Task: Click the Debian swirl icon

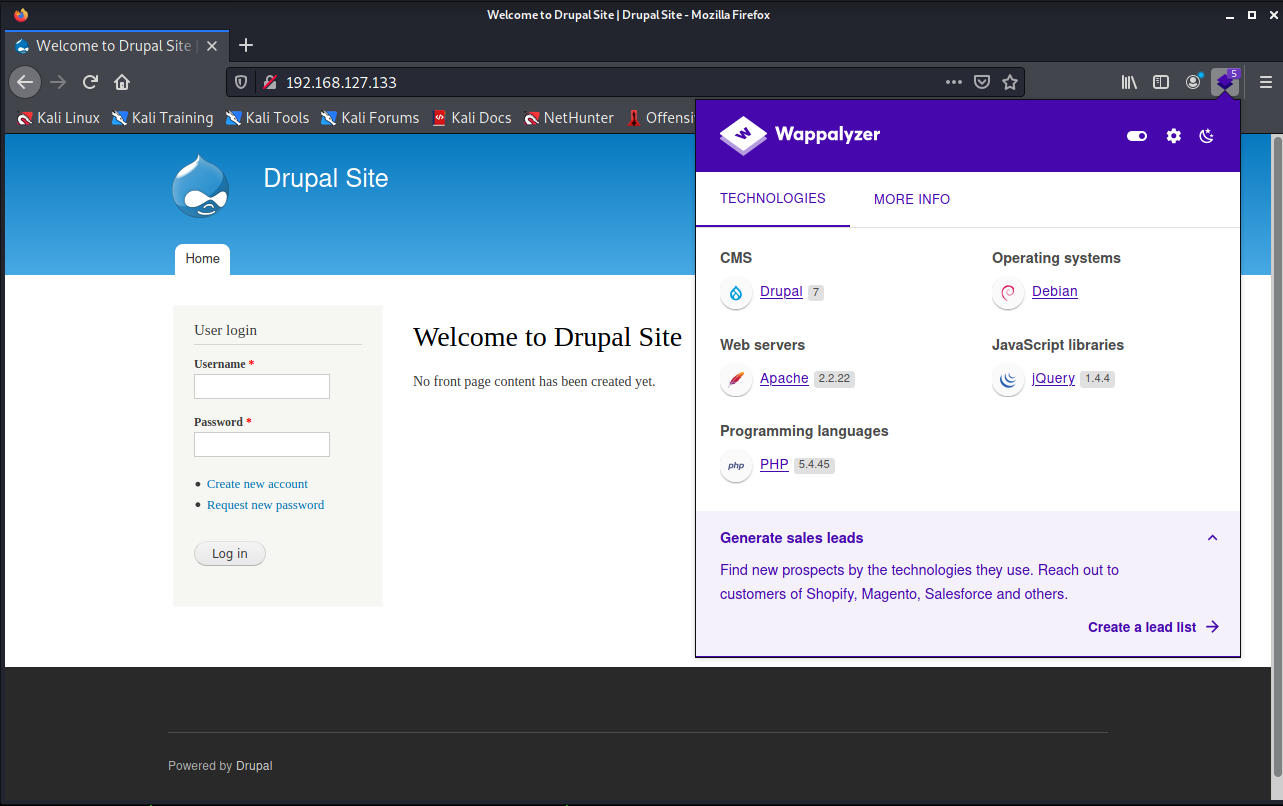Action: click(x=1008, y=292)
